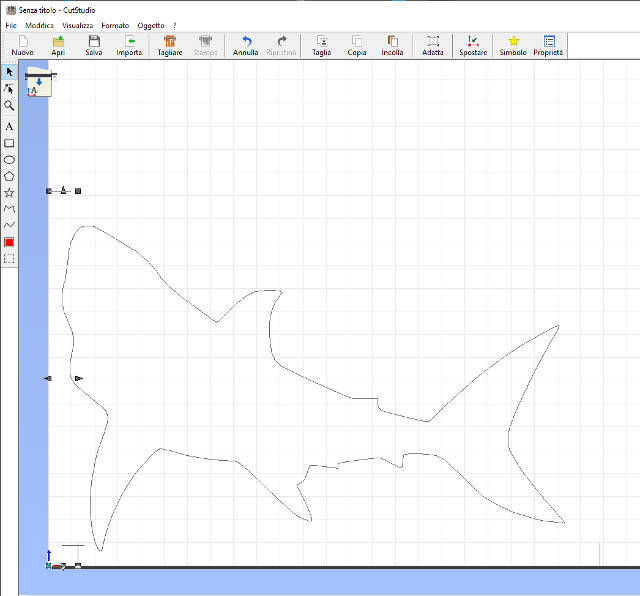Viewport: 640px width, 596px height.
Task: Fit view using Adatta
Action: 433,45
